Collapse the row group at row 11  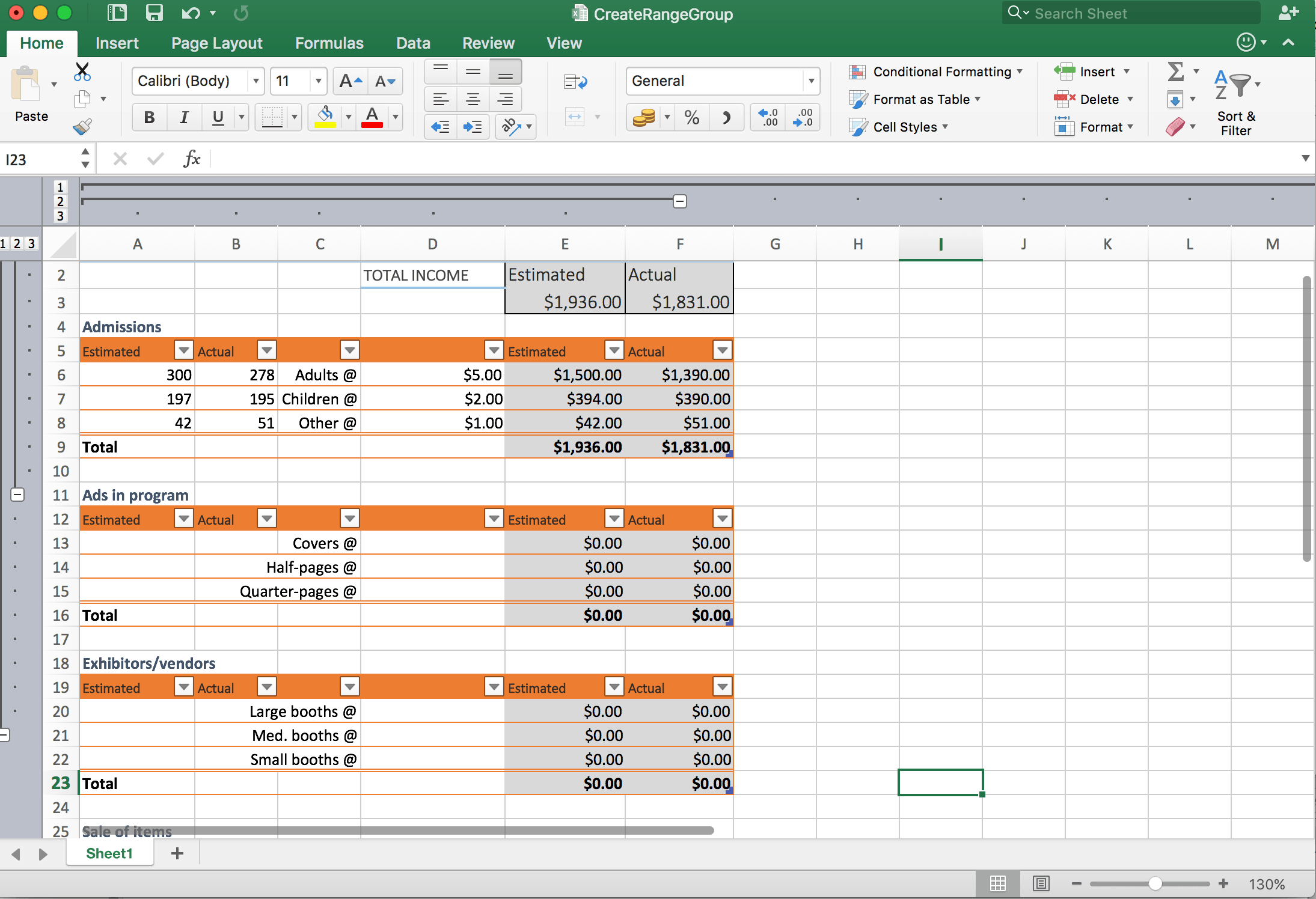point(17,495)
